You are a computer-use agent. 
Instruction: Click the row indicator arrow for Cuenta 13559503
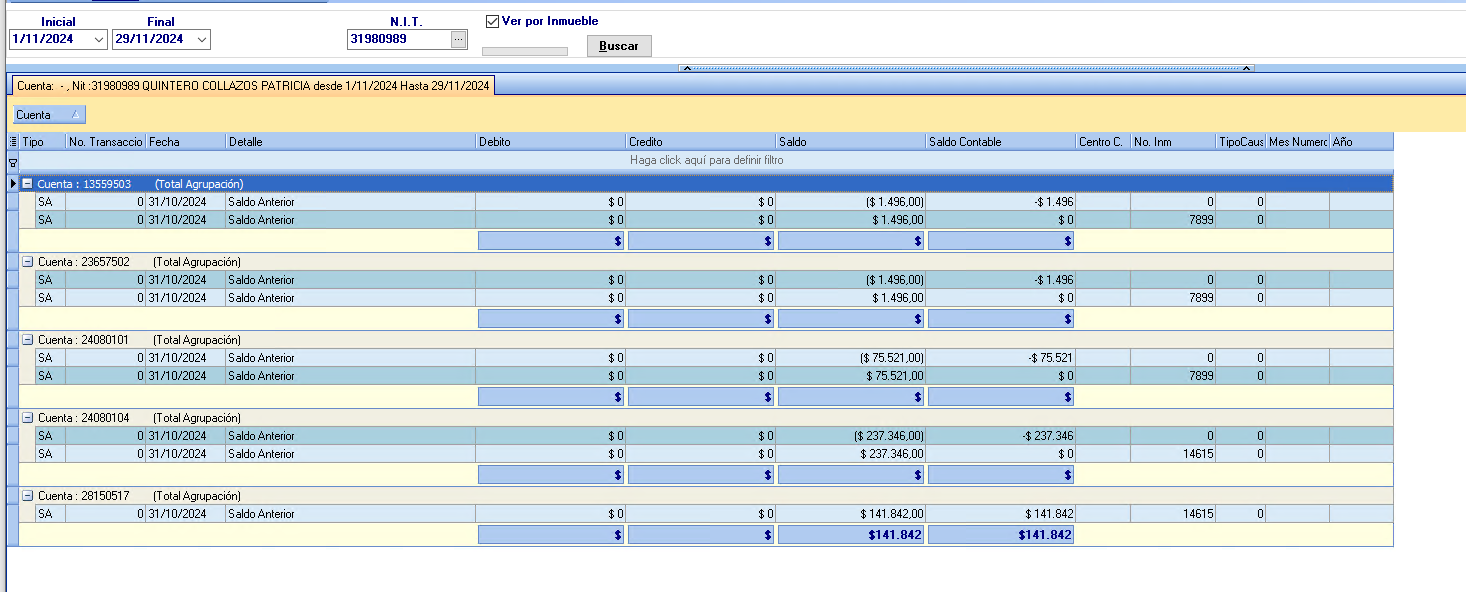pyautogui.click(x=13, y=184)
